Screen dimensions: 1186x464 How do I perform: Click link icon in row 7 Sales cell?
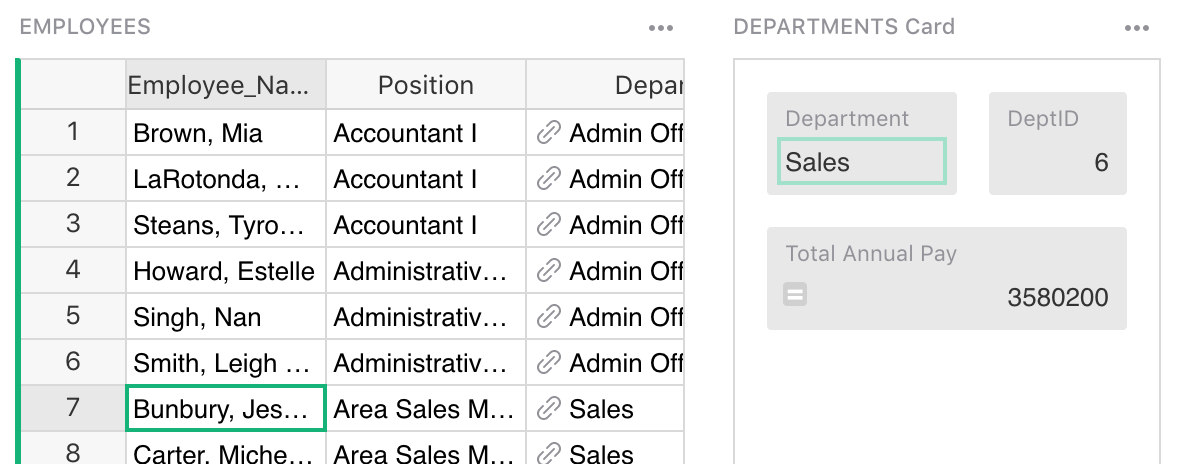coord(548,409)
